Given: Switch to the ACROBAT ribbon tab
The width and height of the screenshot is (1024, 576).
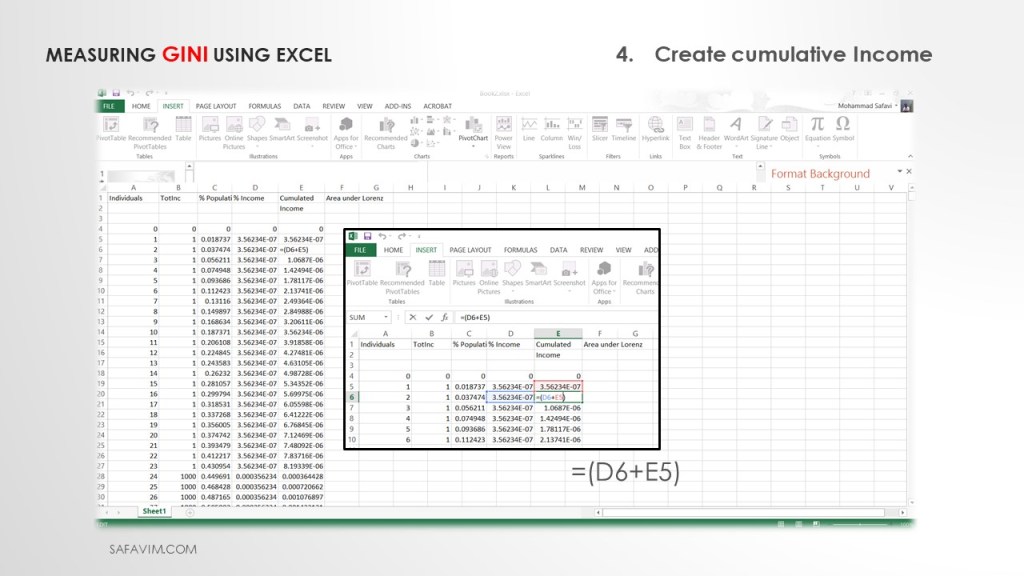Looking at the screenshot, I should click(438, 105).
